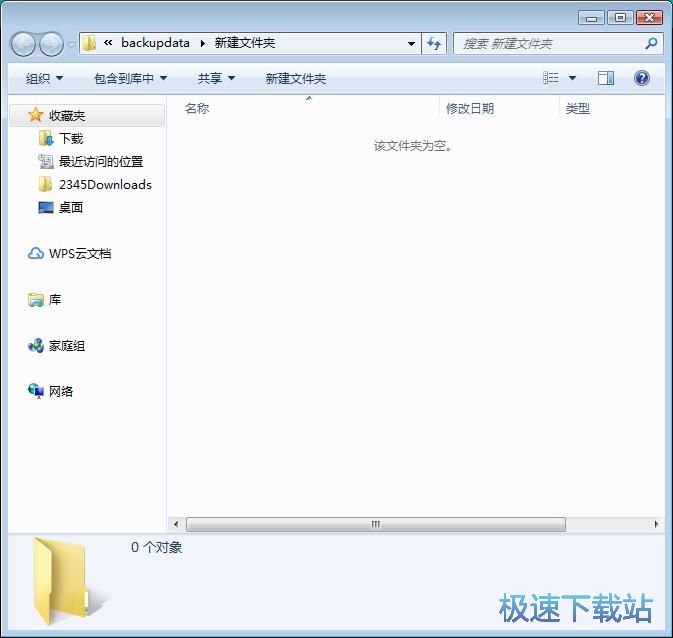This screenshot has height=638, width=673.
Task: Open 桌面 in the navigation pane
Action: [71, 208]
